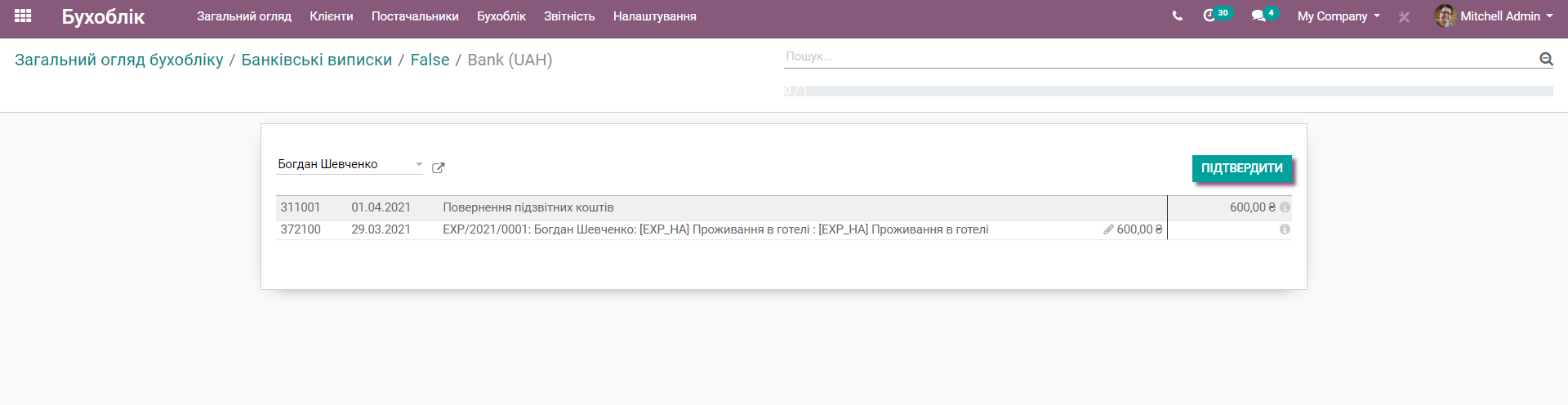Click 600,00 ₴ amount in 311001 row

(1253, 207)
